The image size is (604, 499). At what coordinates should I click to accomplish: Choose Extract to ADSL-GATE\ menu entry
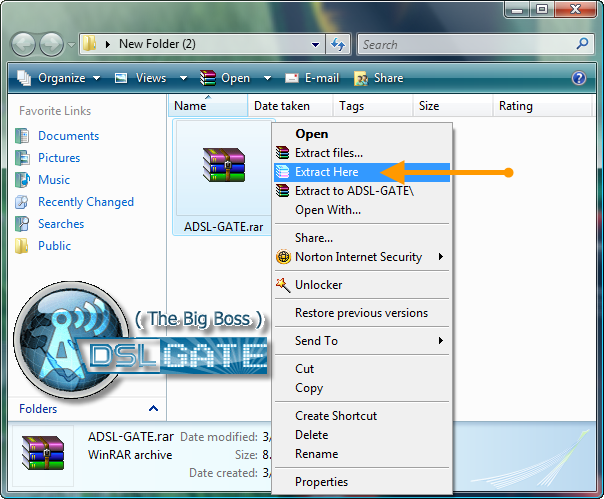pyautogui.click(x=362, y=191)
